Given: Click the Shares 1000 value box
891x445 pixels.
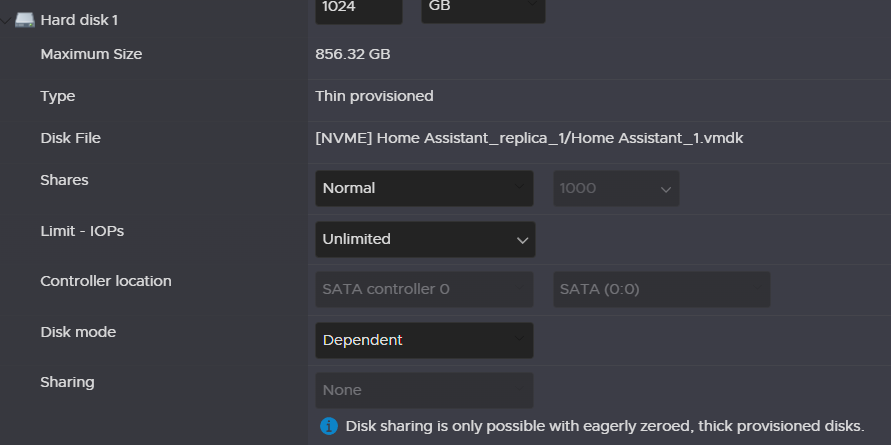Looking at the screenshot, I should [616, 188].
